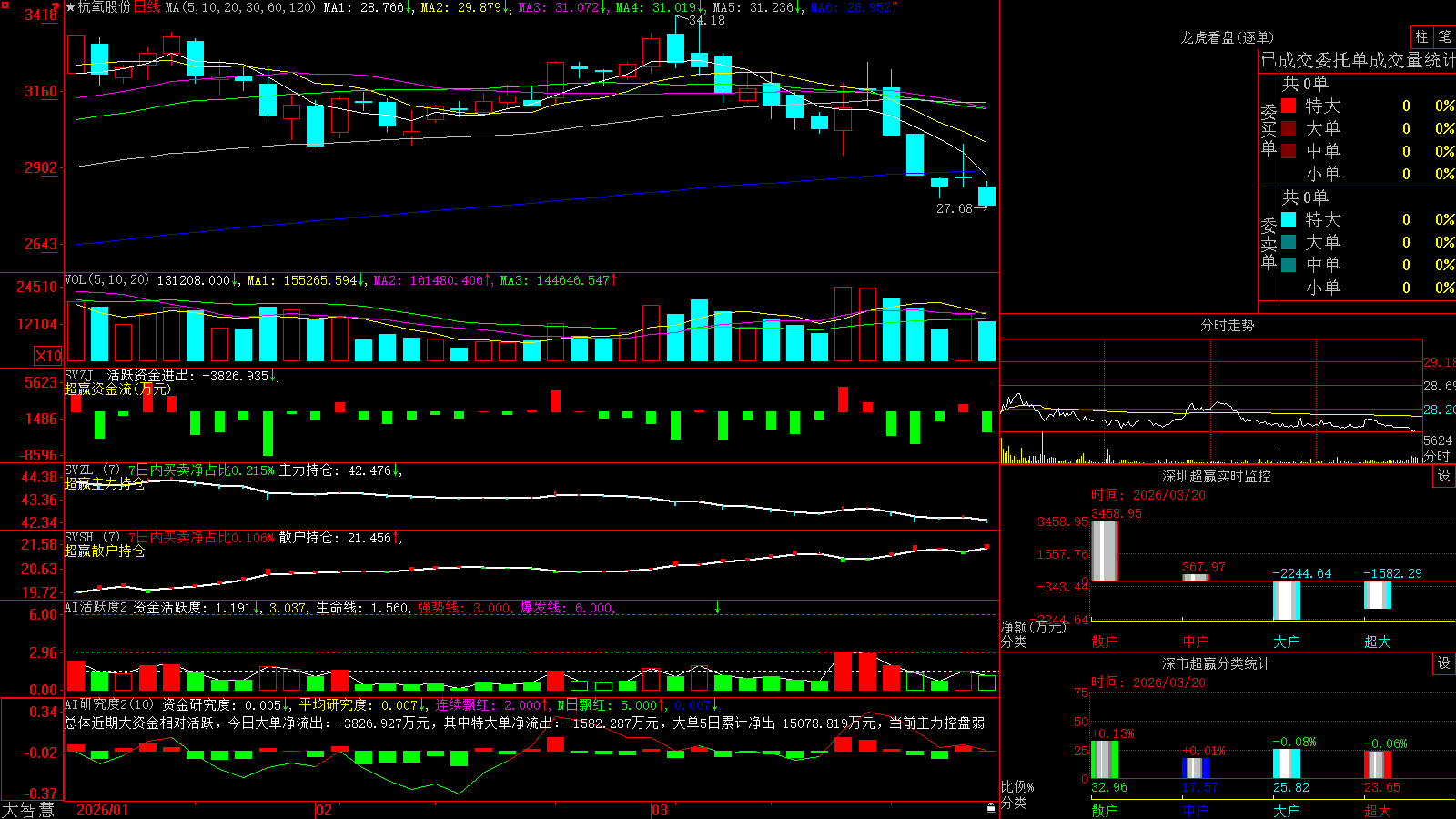Click the 03 month marker
This screenshot has width=1456, height=819.
660,810
